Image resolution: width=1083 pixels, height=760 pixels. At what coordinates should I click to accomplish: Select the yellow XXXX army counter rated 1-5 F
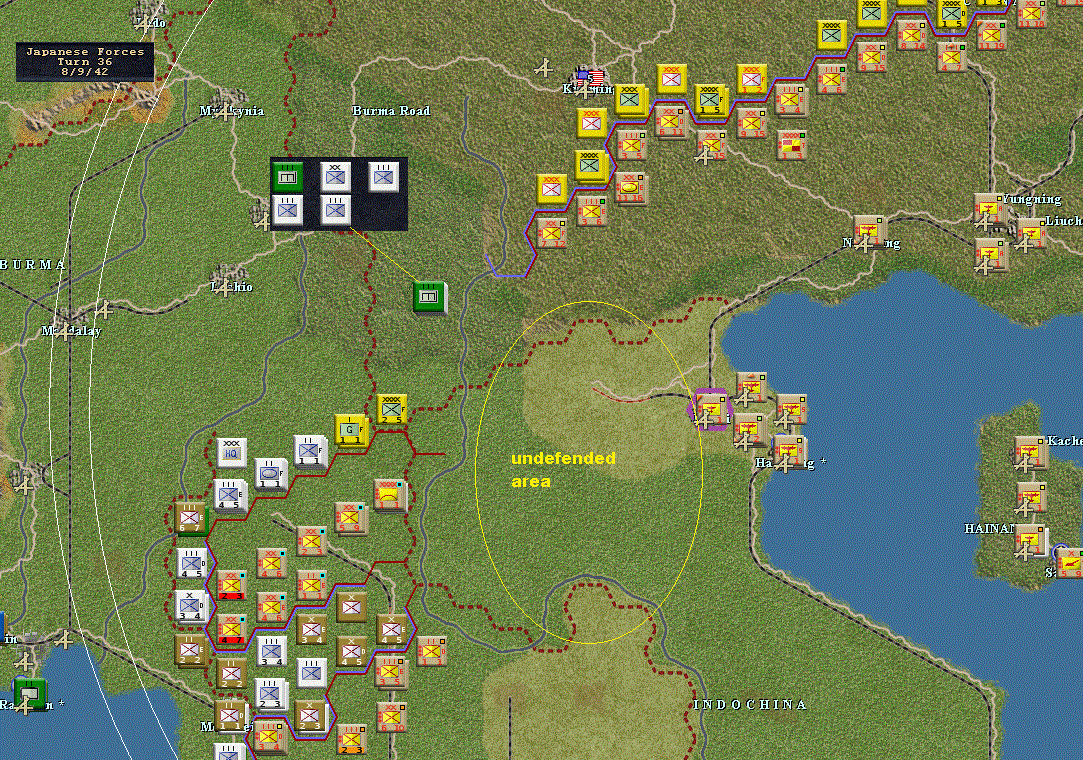point(710,100)
